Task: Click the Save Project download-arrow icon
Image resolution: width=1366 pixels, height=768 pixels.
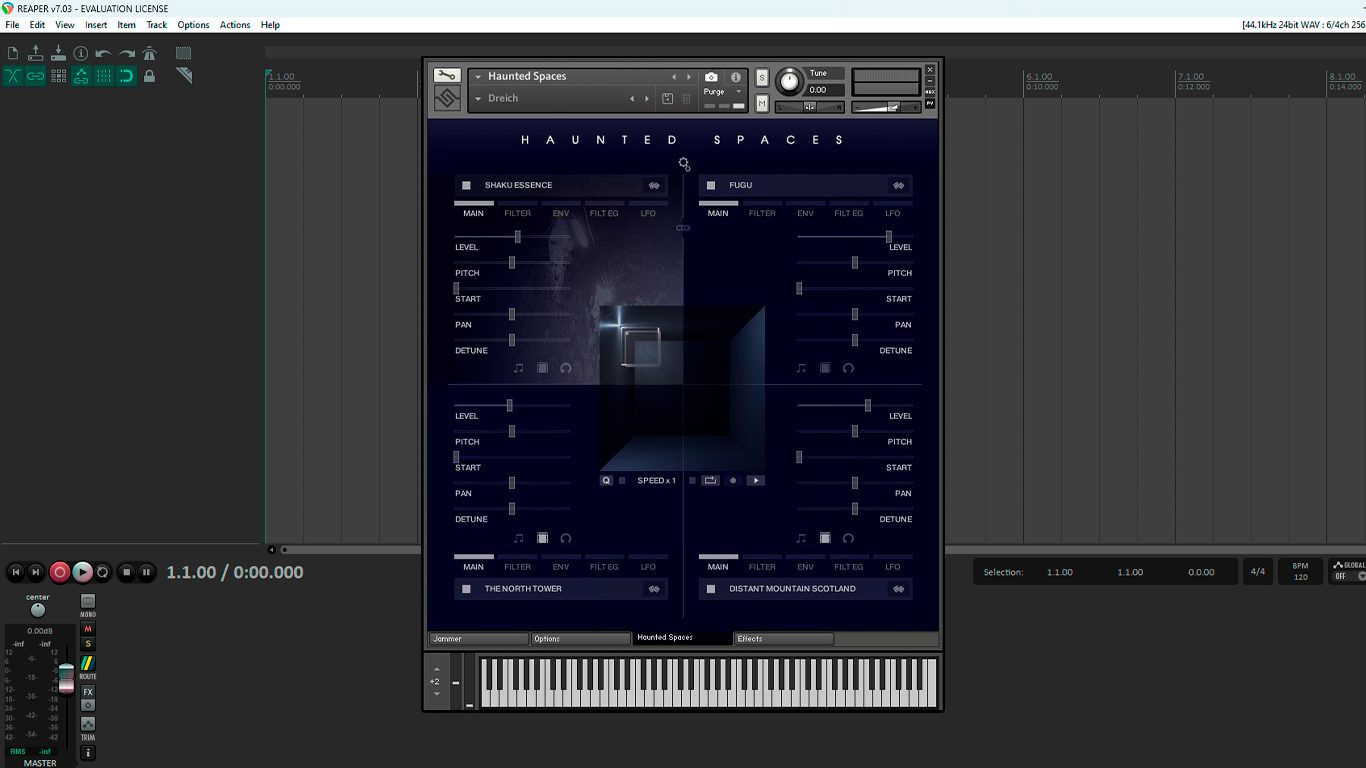Action: [58, 53]
